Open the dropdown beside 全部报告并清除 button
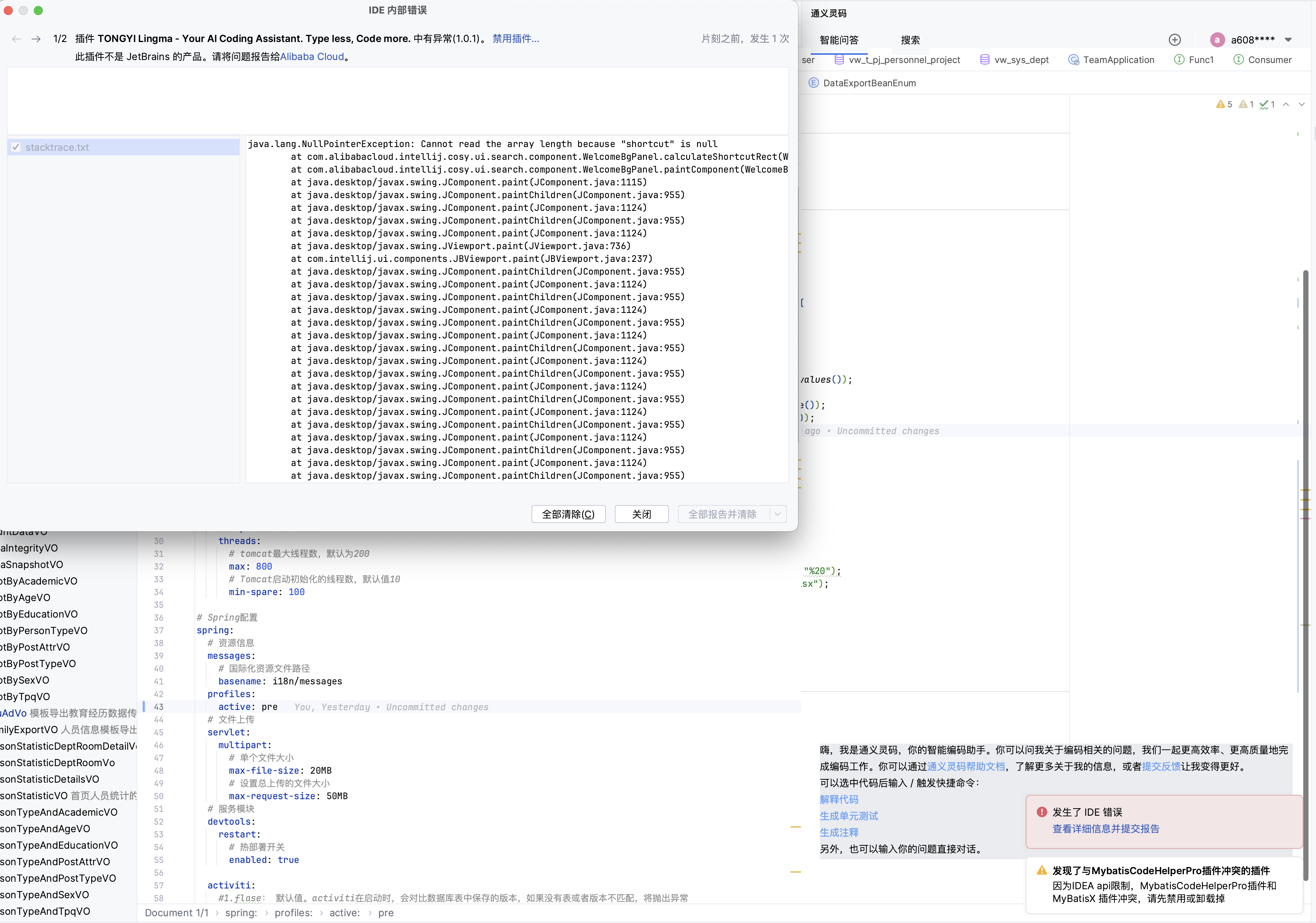 click(777, 514)
